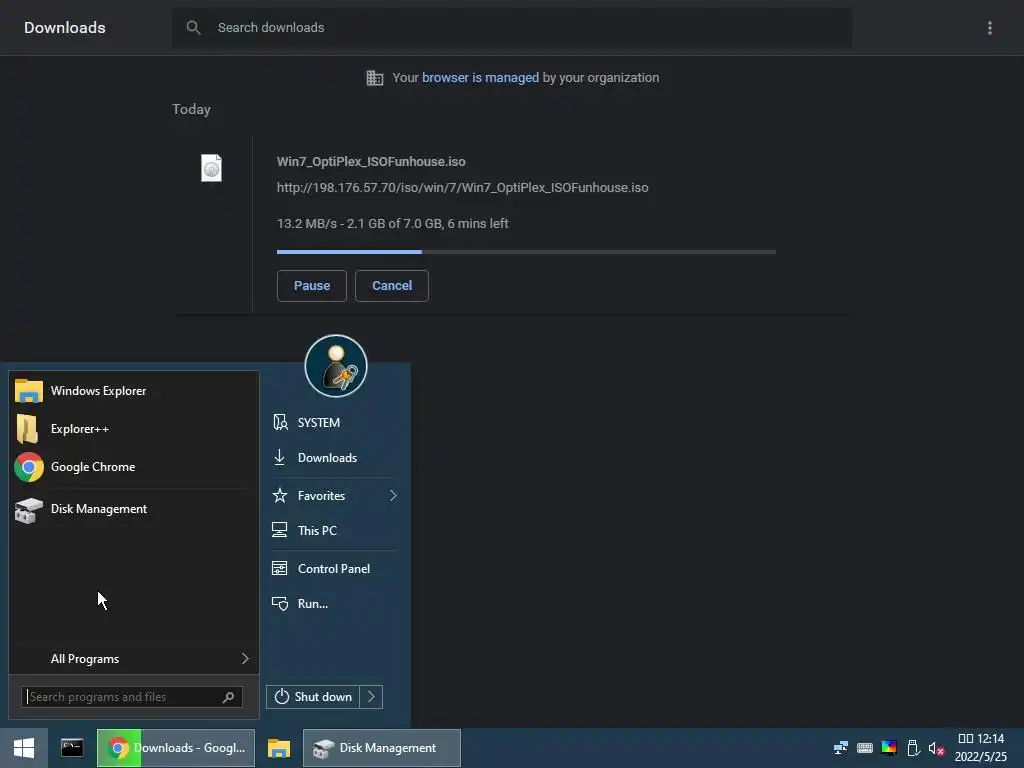Click the Windows Explorer folder icon

click(29, 391)
